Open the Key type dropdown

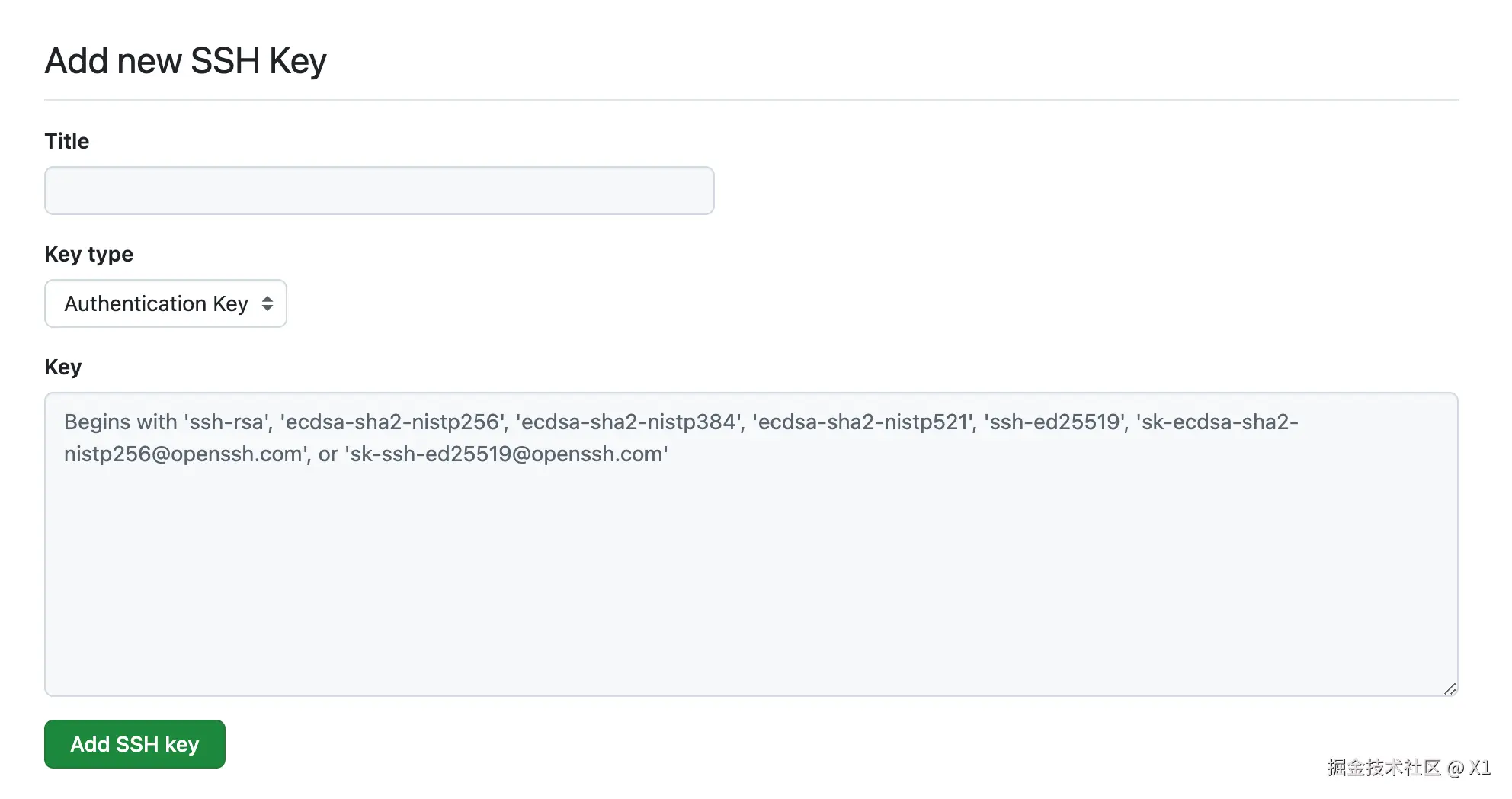165,303
